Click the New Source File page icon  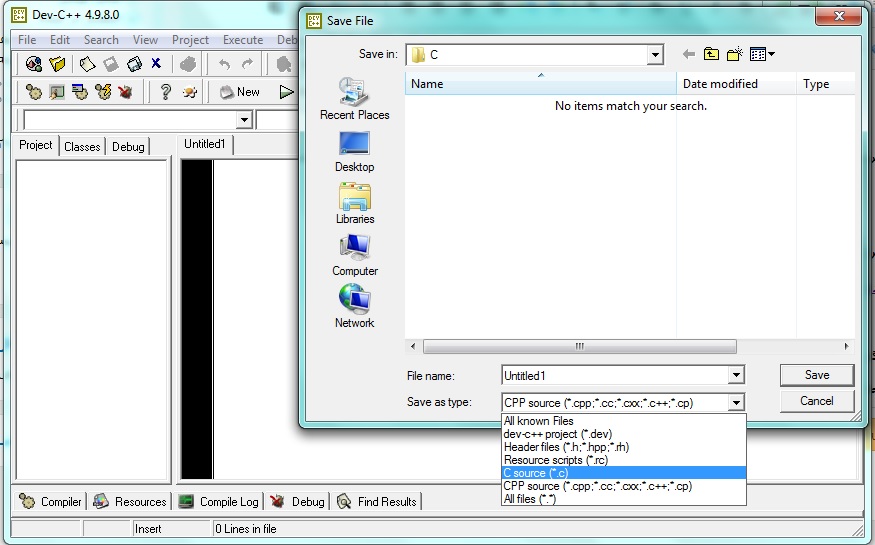click(x=87, y=64)
